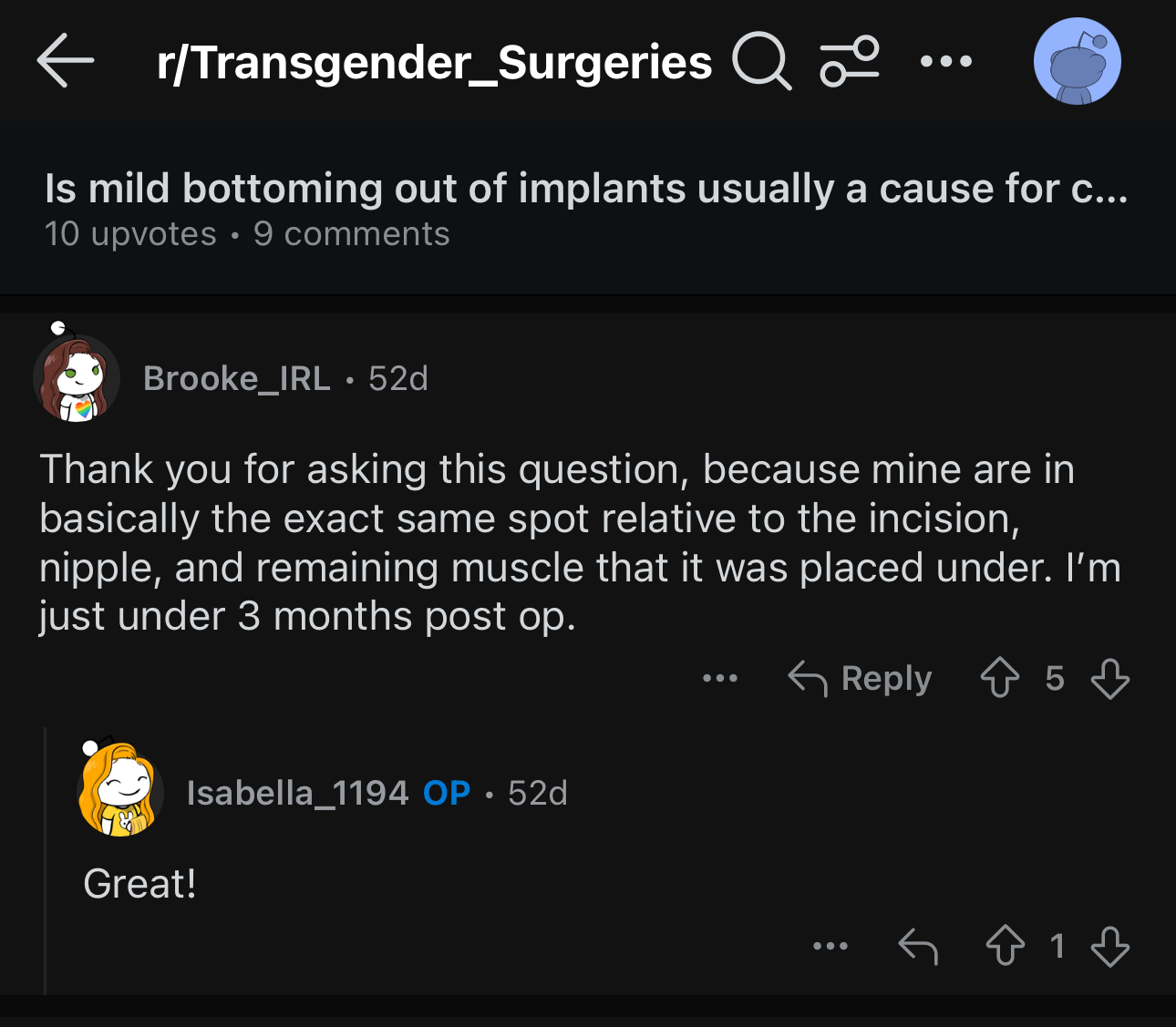The height and width of the screenshot is (1027, 1176).
Task: Downvote Isabella_1194's "Great!" reply
Action: coord(1109,946)
